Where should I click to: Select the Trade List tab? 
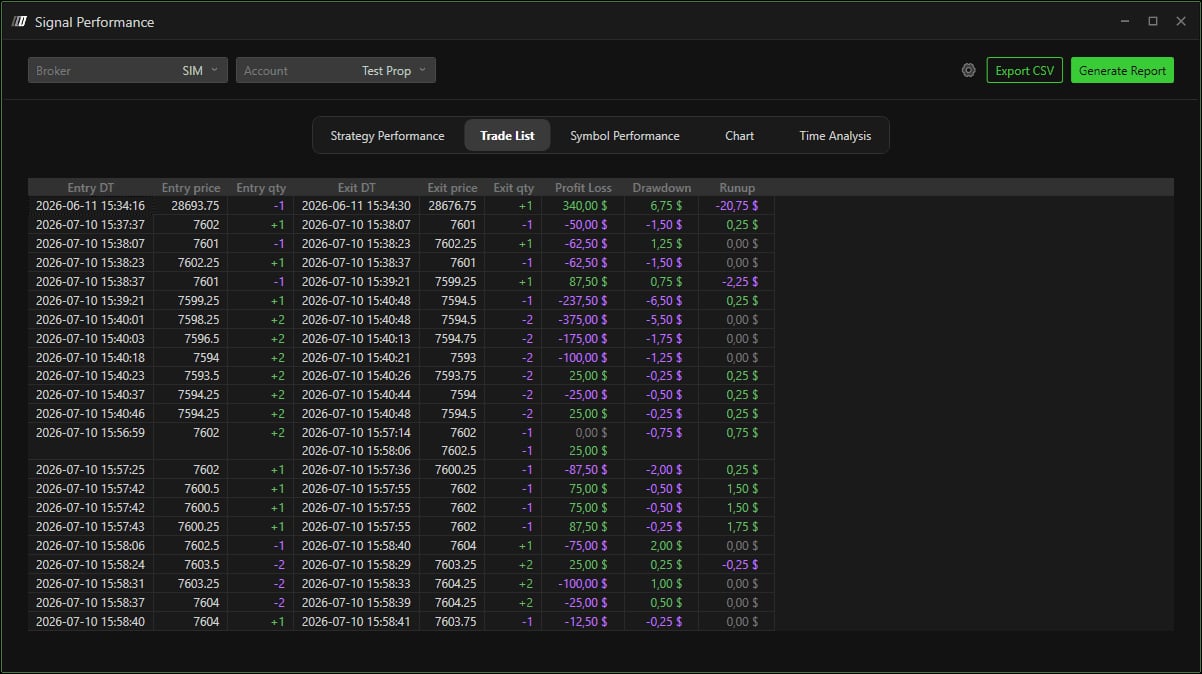507,135
